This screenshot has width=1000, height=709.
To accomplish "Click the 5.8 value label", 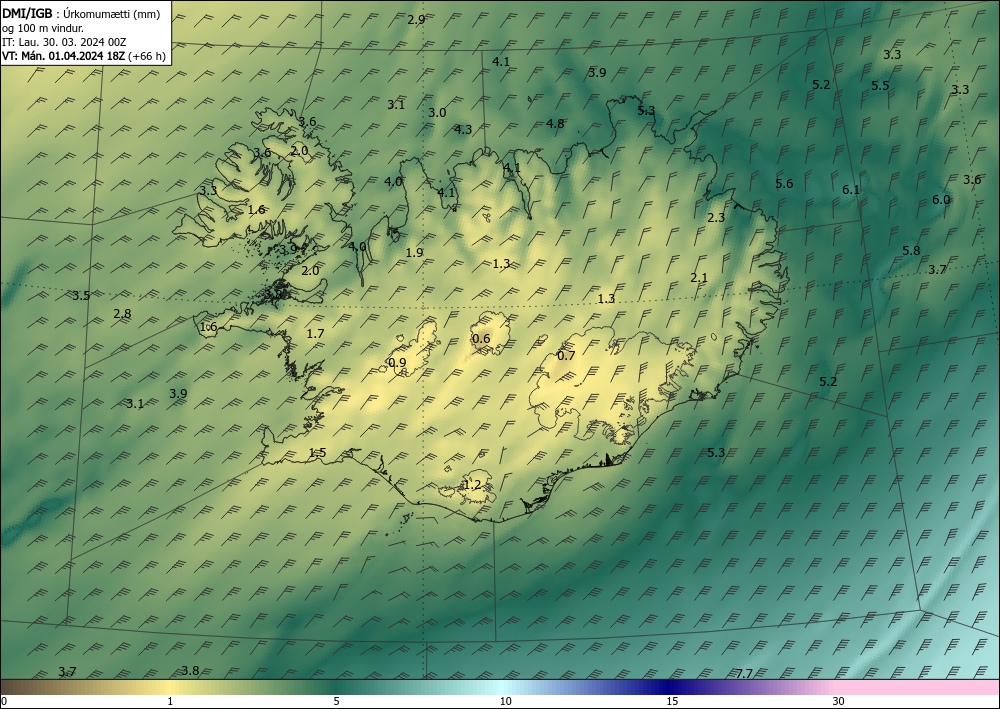I will click(x=911, y=251).
